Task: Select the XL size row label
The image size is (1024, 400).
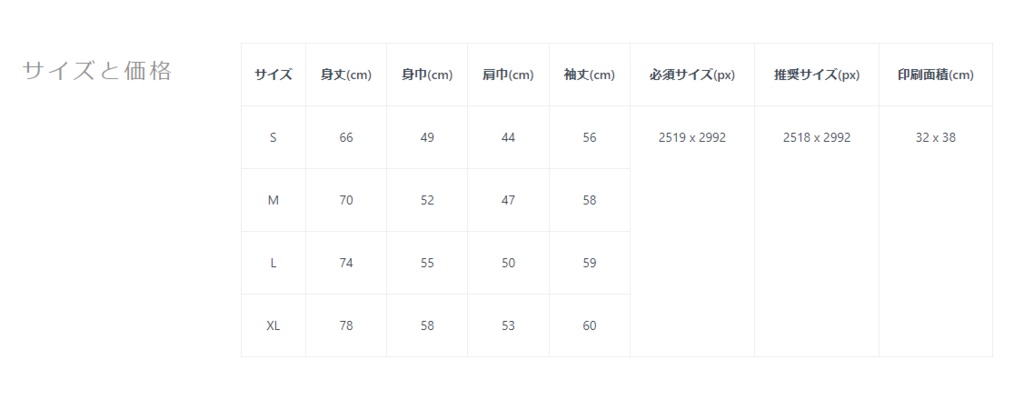Action: 273,326
